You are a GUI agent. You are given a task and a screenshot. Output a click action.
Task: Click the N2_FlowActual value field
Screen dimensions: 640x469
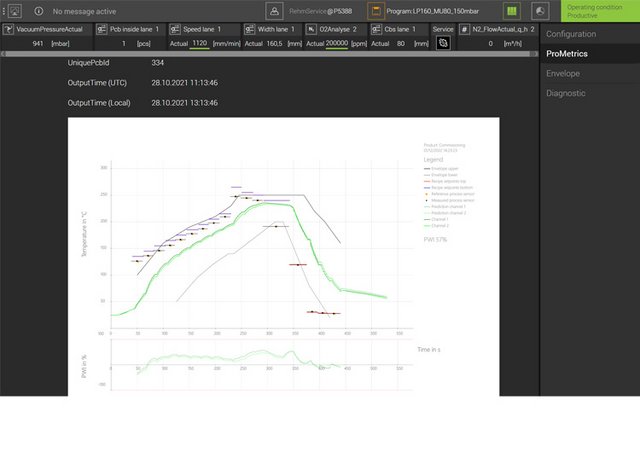(490, 44)
